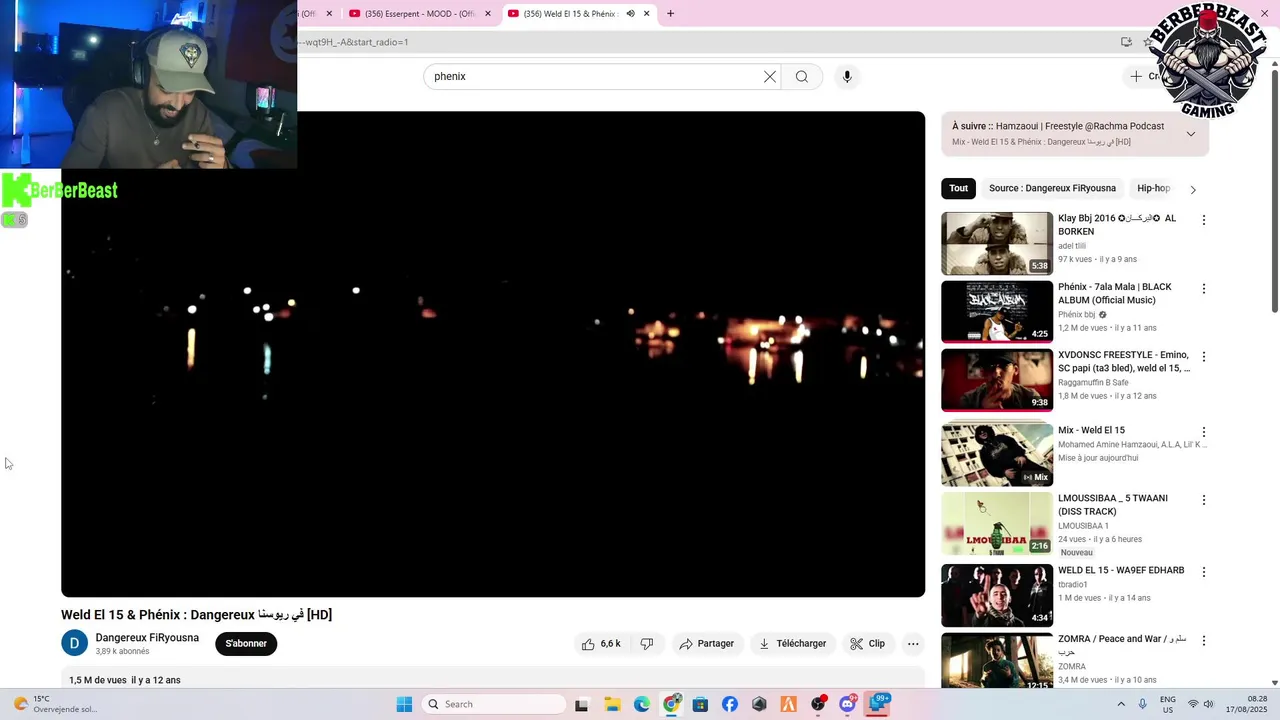1280x720 pixels.
Task: Open options for Klay Bbj 2016 video
Action: 1204,220
